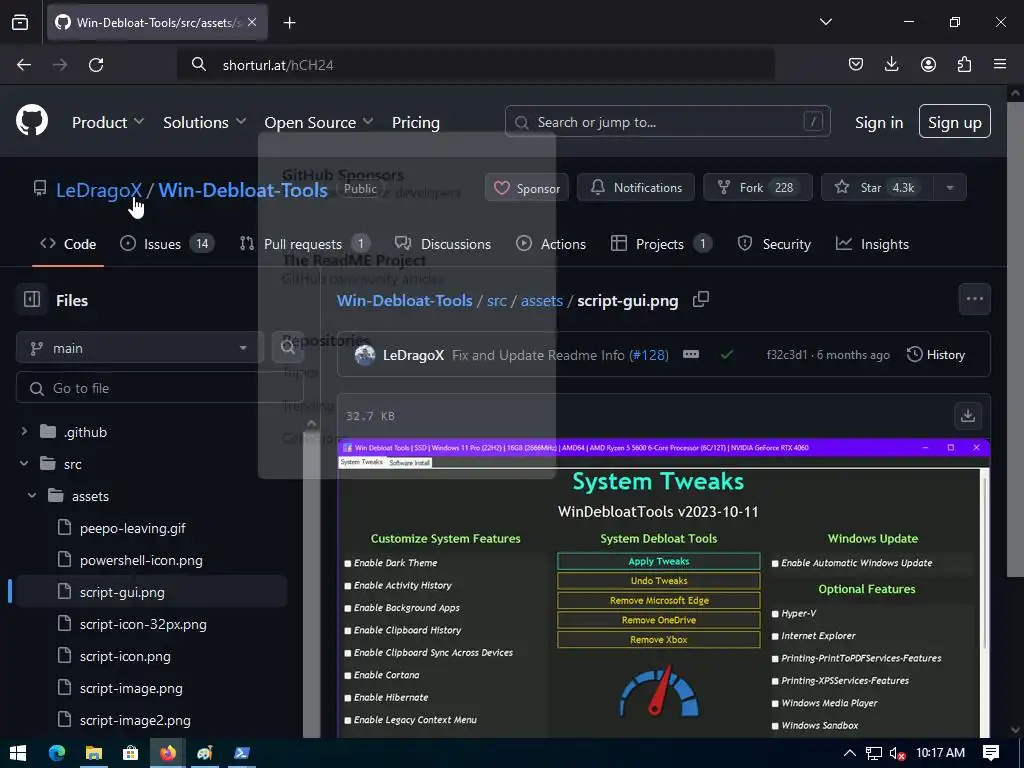Image resolution: width=1024 pixels, height=768 pixels.
Task: Open the Actions tab
Action: pyautogui.click(x=551, y=244)
